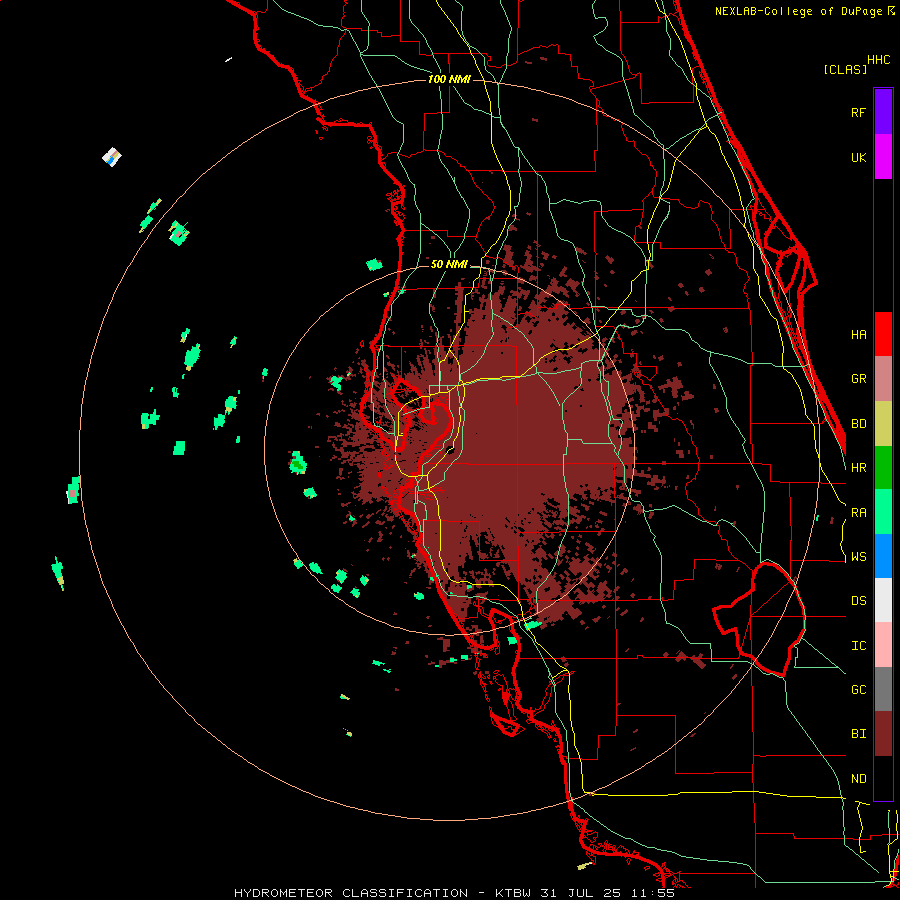Click the 'WS' legend label
This screenshot has height=900, width=900.
click(859, 557)
